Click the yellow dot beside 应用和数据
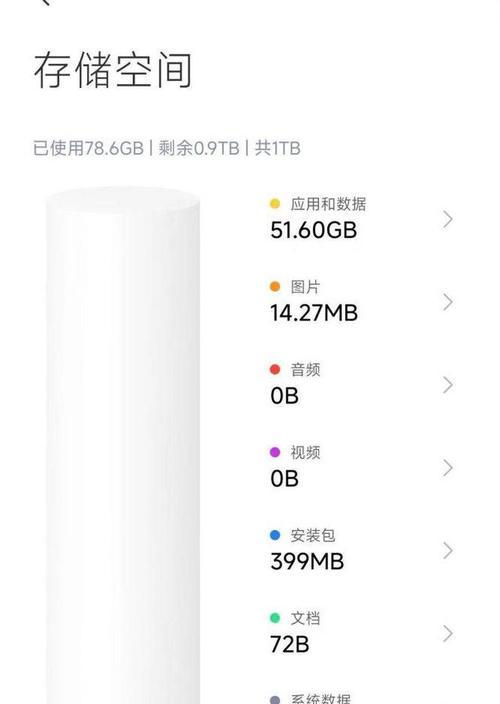This screenshot has width=500, height=704. [x=275, y=204]
